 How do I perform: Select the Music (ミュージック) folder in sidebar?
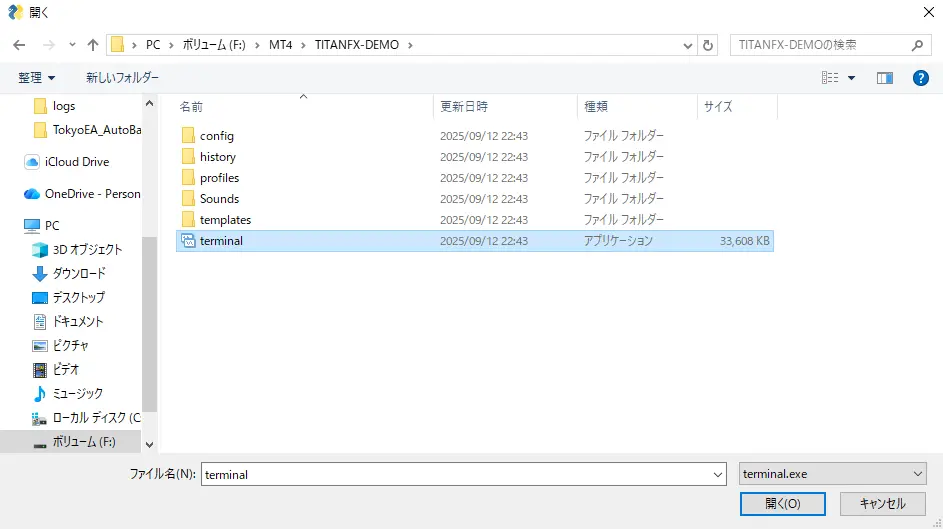(x=77, y=393)
